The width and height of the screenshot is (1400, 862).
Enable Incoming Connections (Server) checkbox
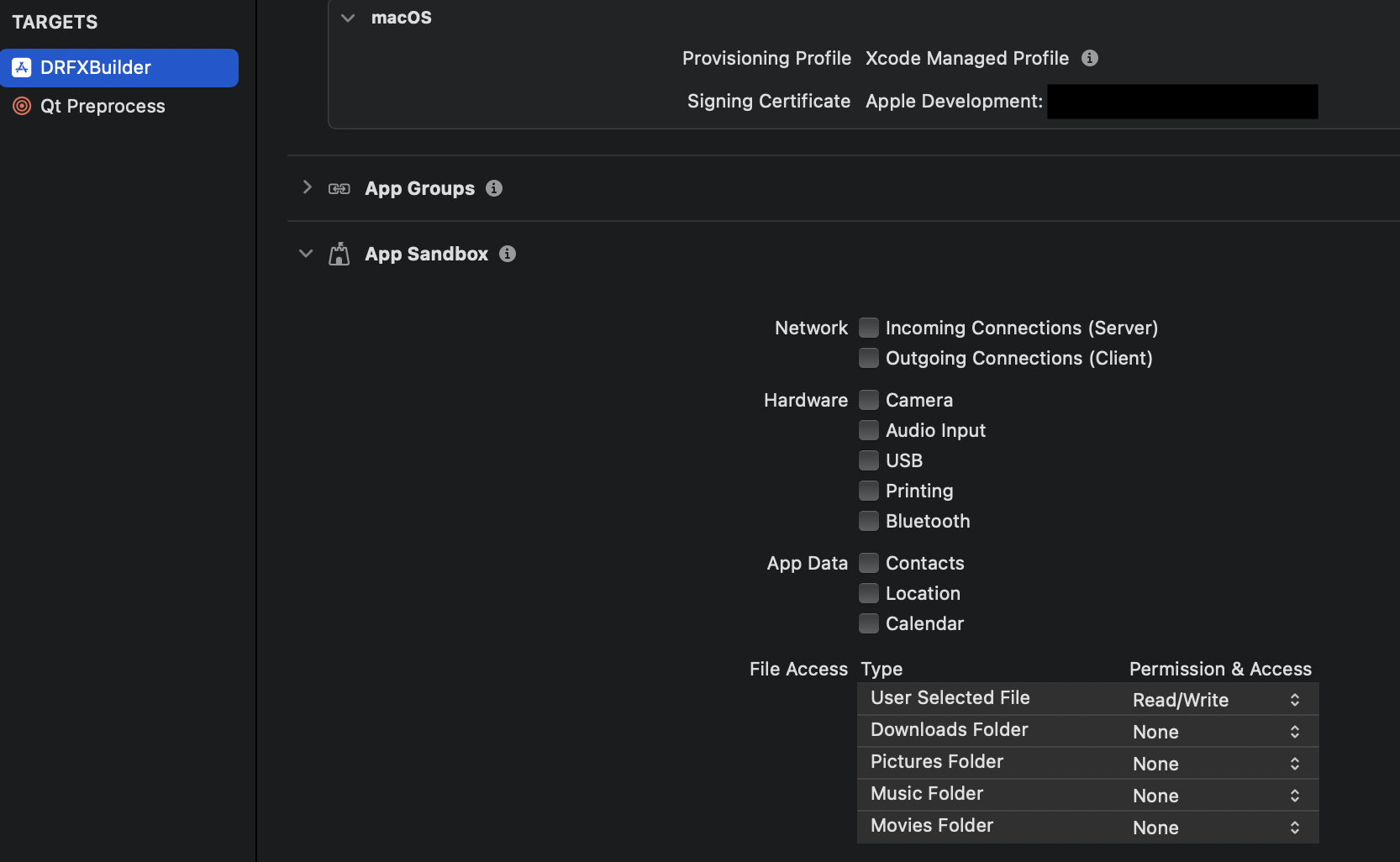(869, 328)
